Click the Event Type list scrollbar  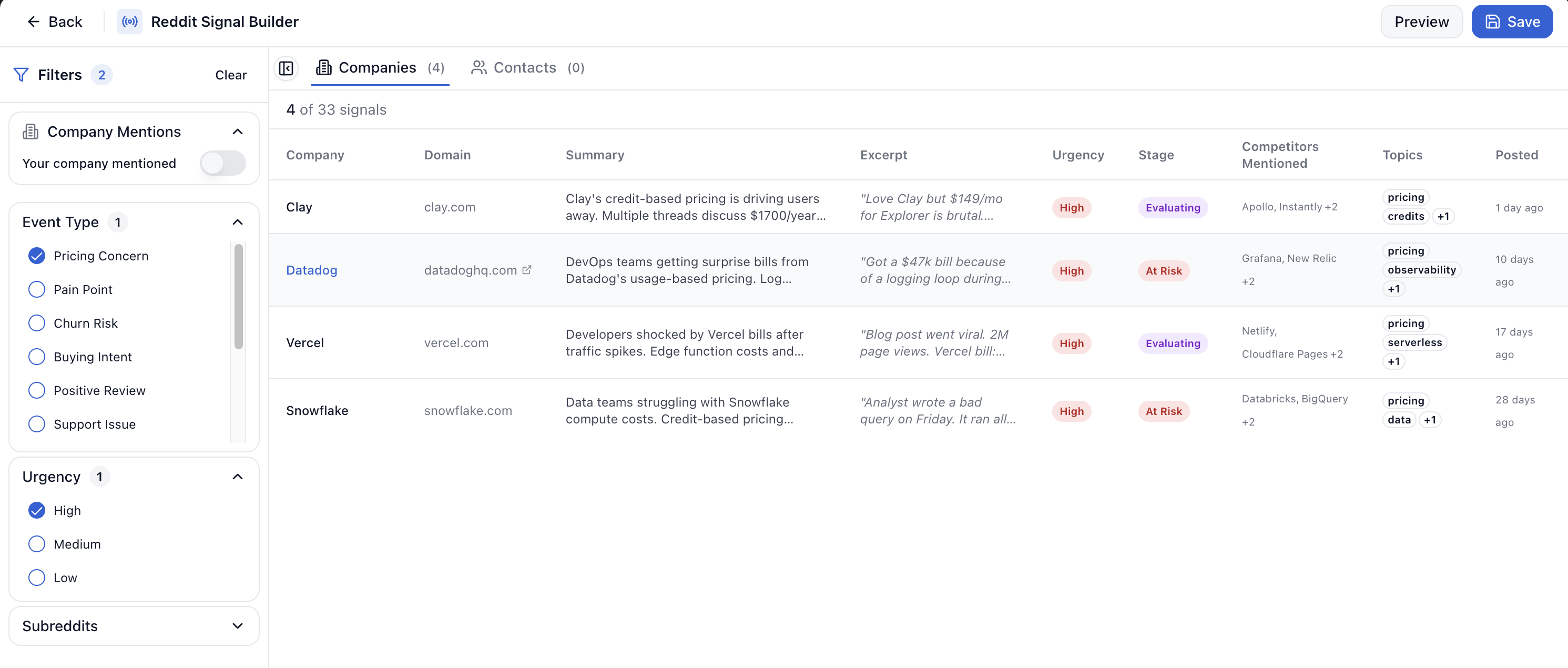(x=239, y=296)
